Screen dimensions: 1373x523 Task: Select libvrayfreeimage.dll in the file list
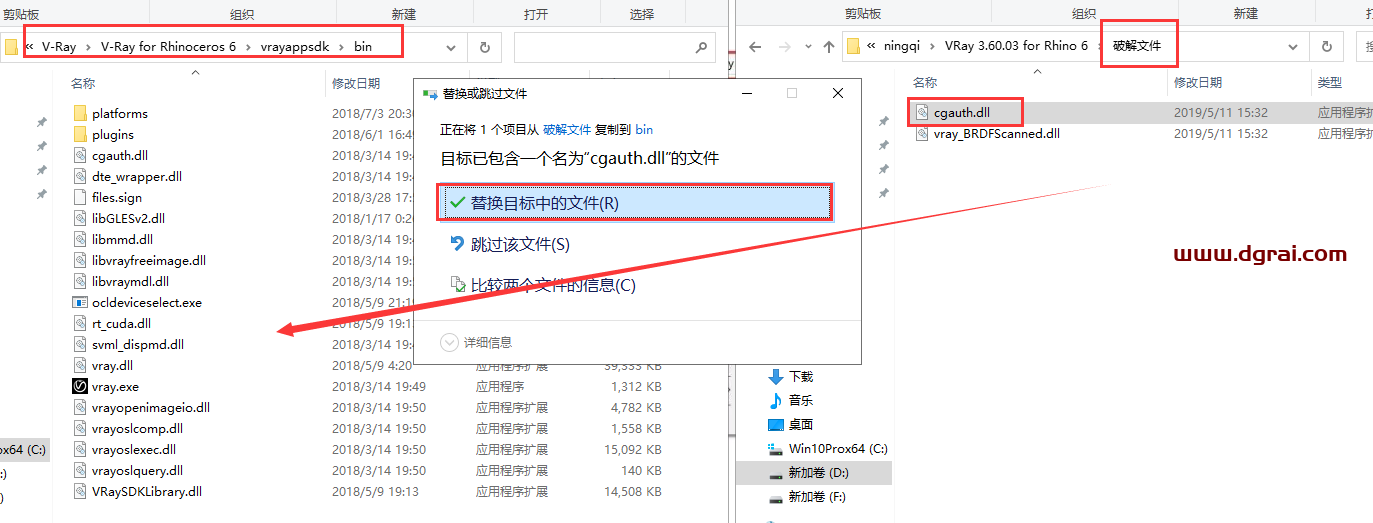pos(148,261)
